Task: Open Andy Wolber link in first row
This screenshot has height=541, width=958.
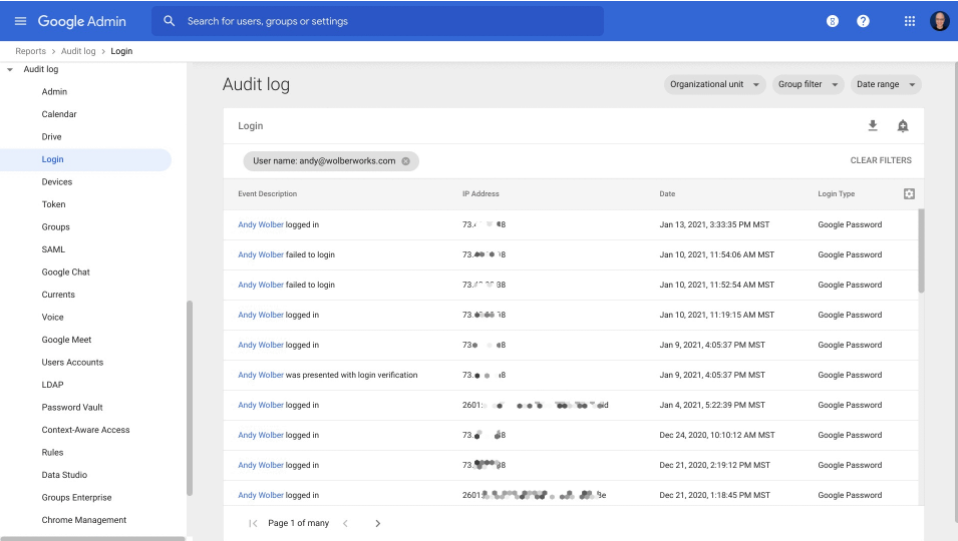Action: click(x=260, y=225)
